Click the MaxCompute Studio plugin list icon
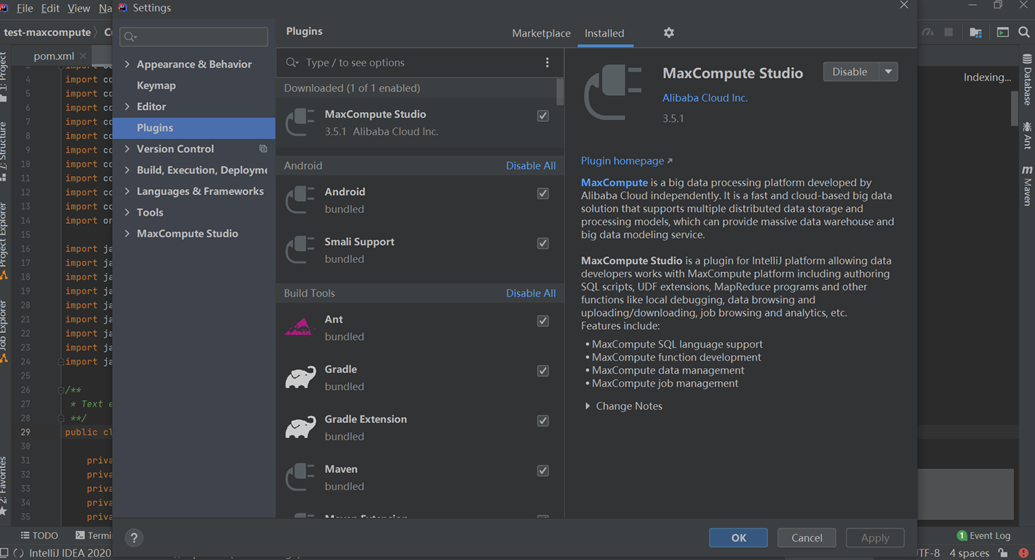The height and width of the screenshot is (560, 1035). point(300,122)
